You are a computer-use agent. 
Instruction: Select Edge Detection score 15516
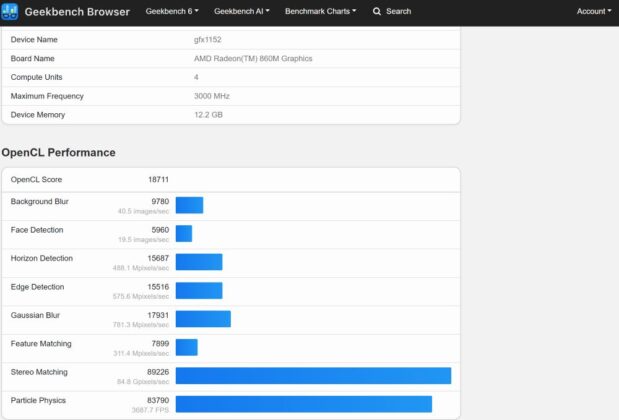click(x=158, y=287)
